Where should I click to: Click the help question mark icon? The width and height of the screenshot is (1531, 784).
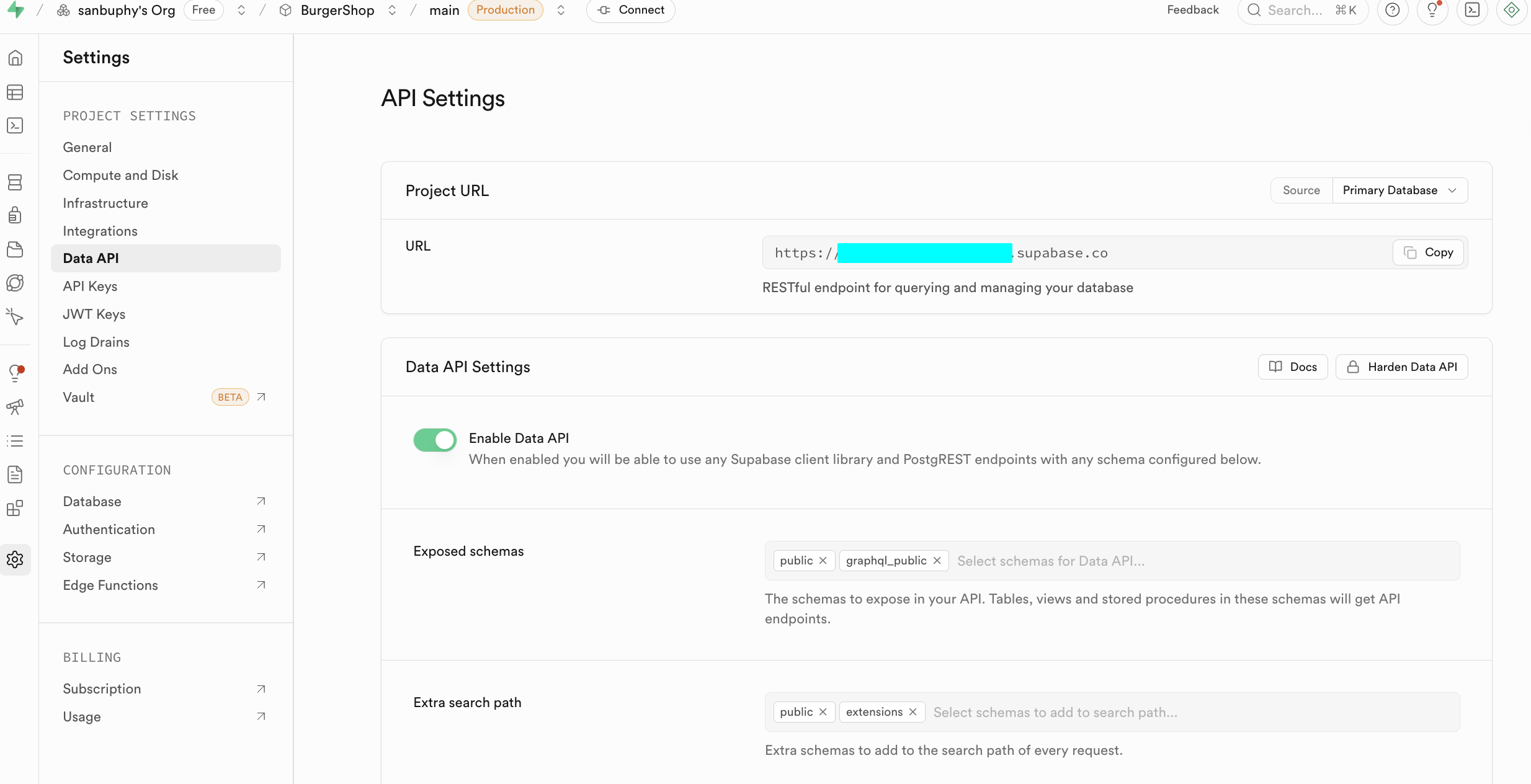[x=1392, y=10]
